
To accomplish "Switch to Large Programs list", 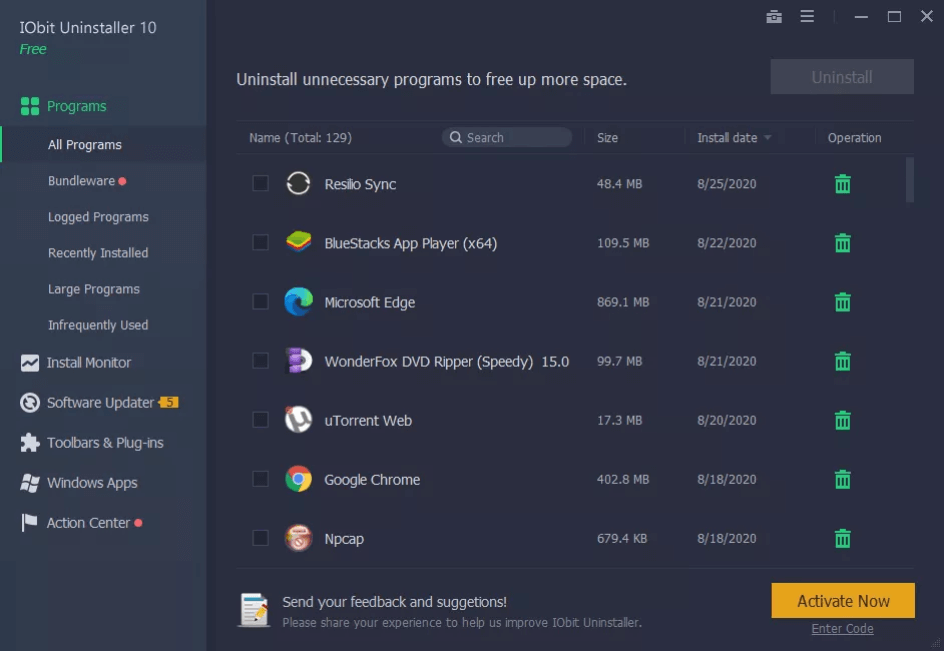I will [x=94, y=289].
